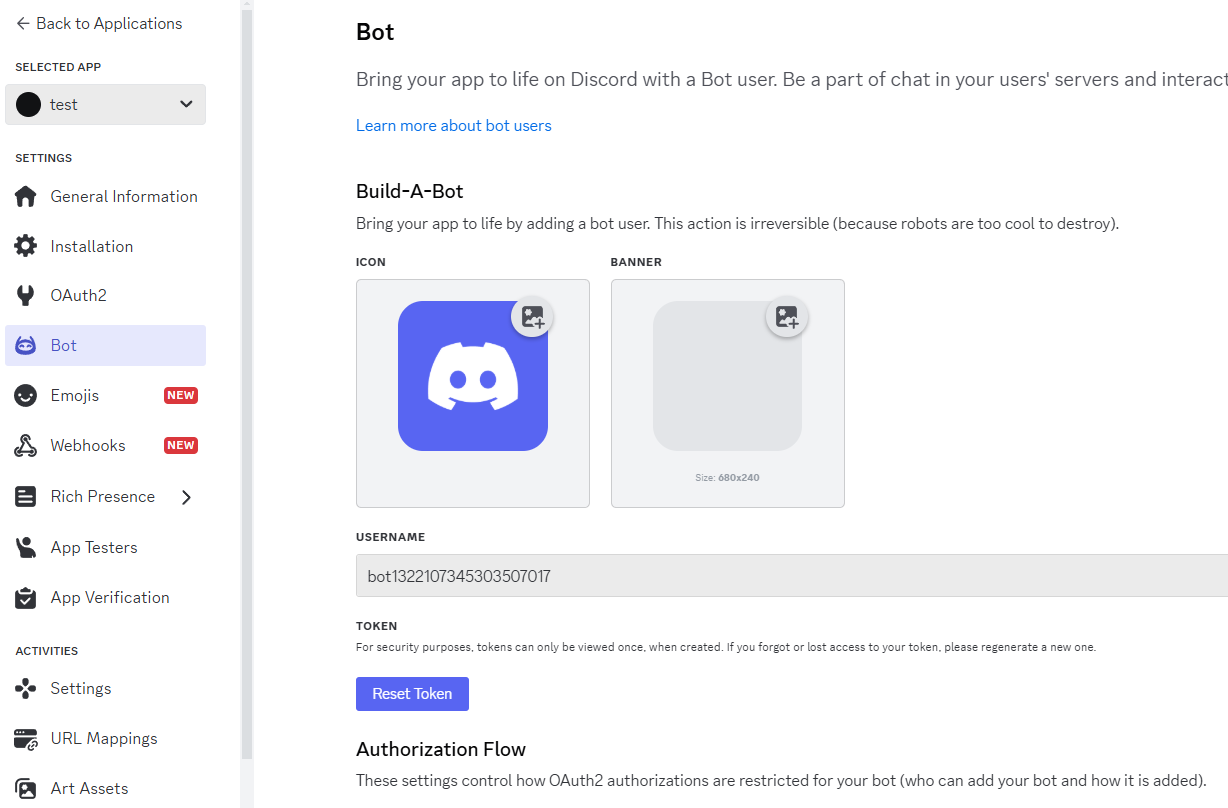Click the USERNAME label
The width and height of the screenshot is (1228, 808).
tap(391, 537)
